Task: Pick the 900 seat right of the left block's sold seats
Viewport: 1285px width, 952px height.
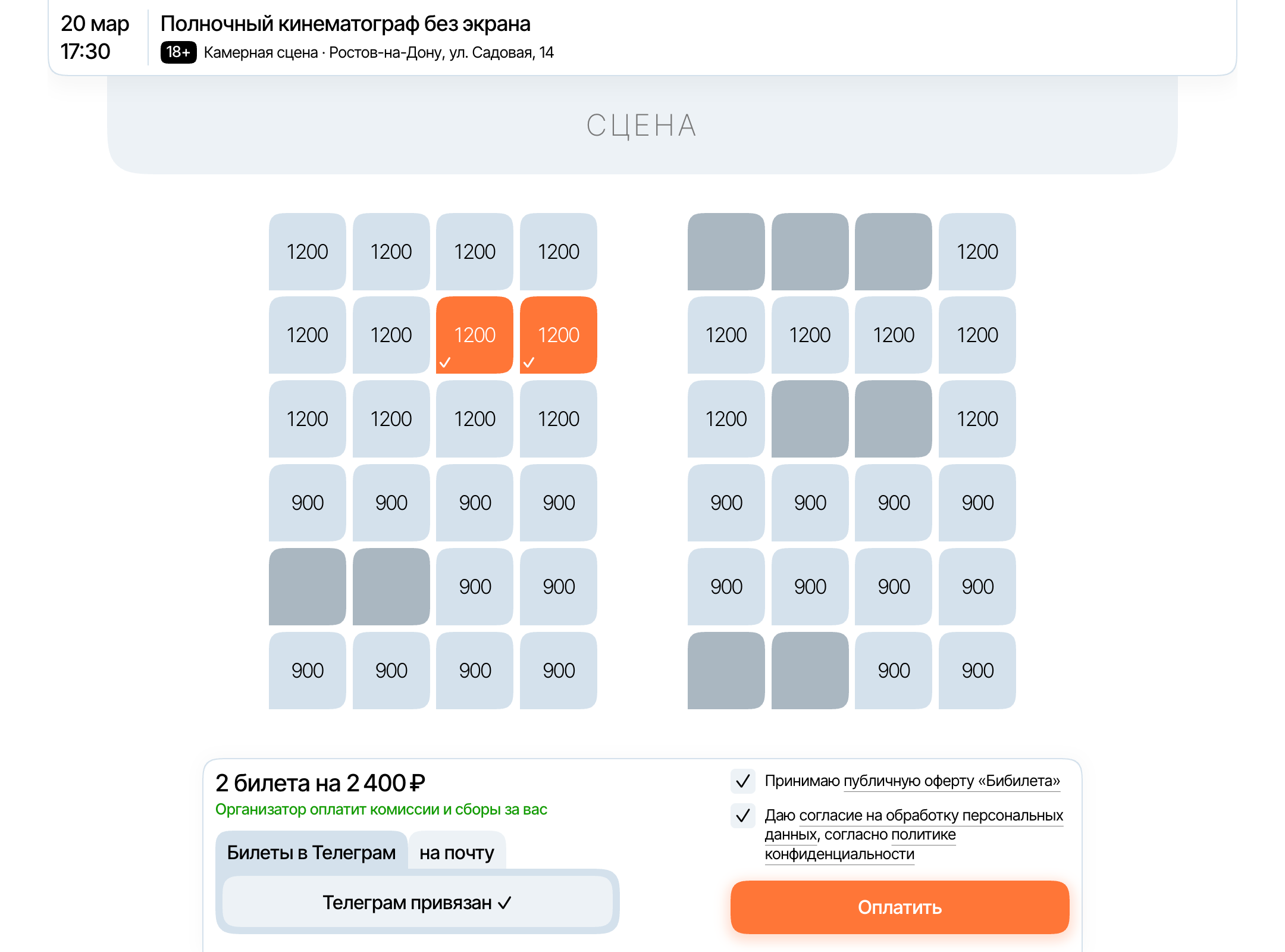Action: coord(475,587)
